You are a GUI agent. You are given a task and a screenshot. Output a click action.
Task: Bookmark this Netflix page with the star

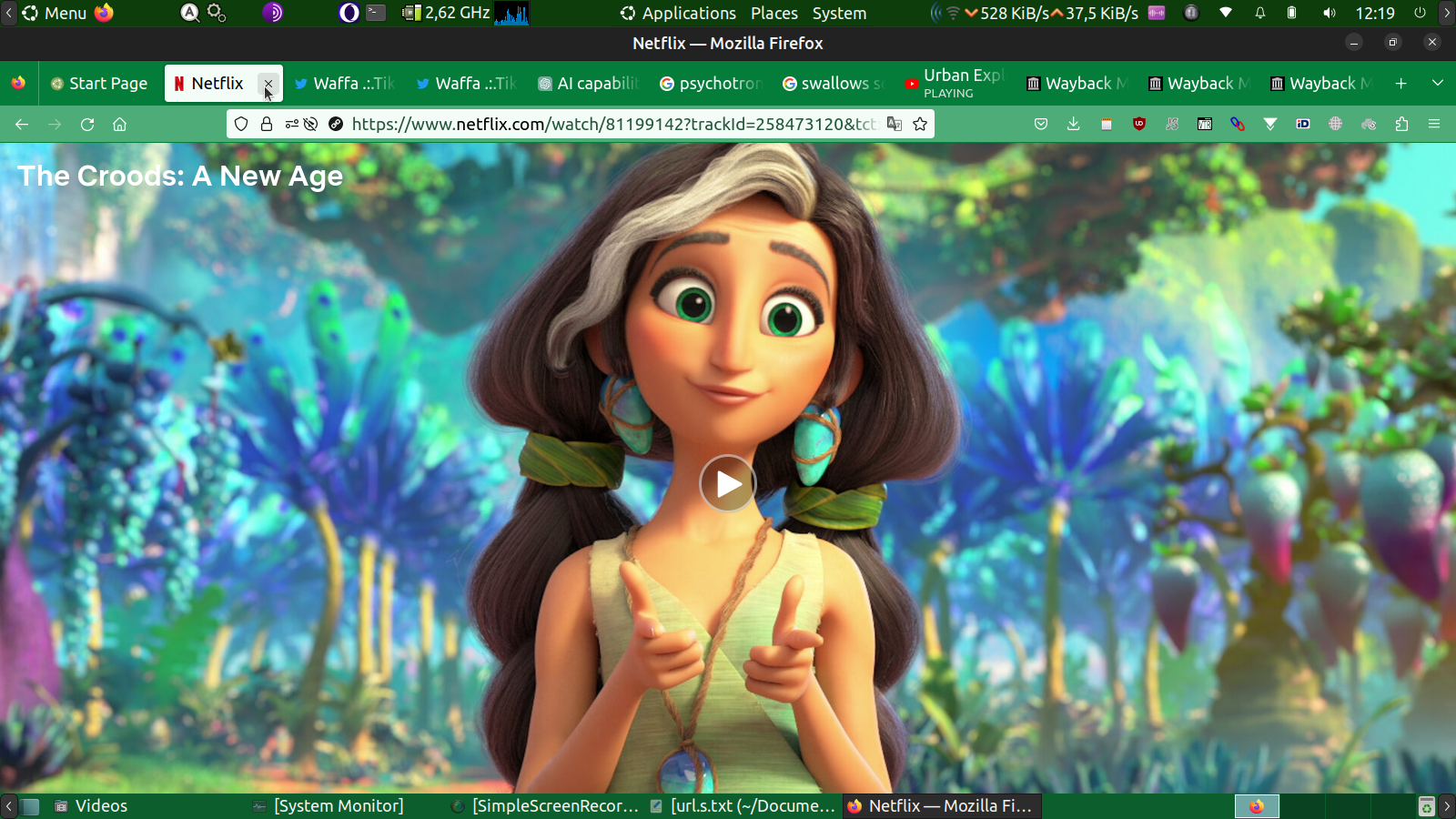point(920,124)
